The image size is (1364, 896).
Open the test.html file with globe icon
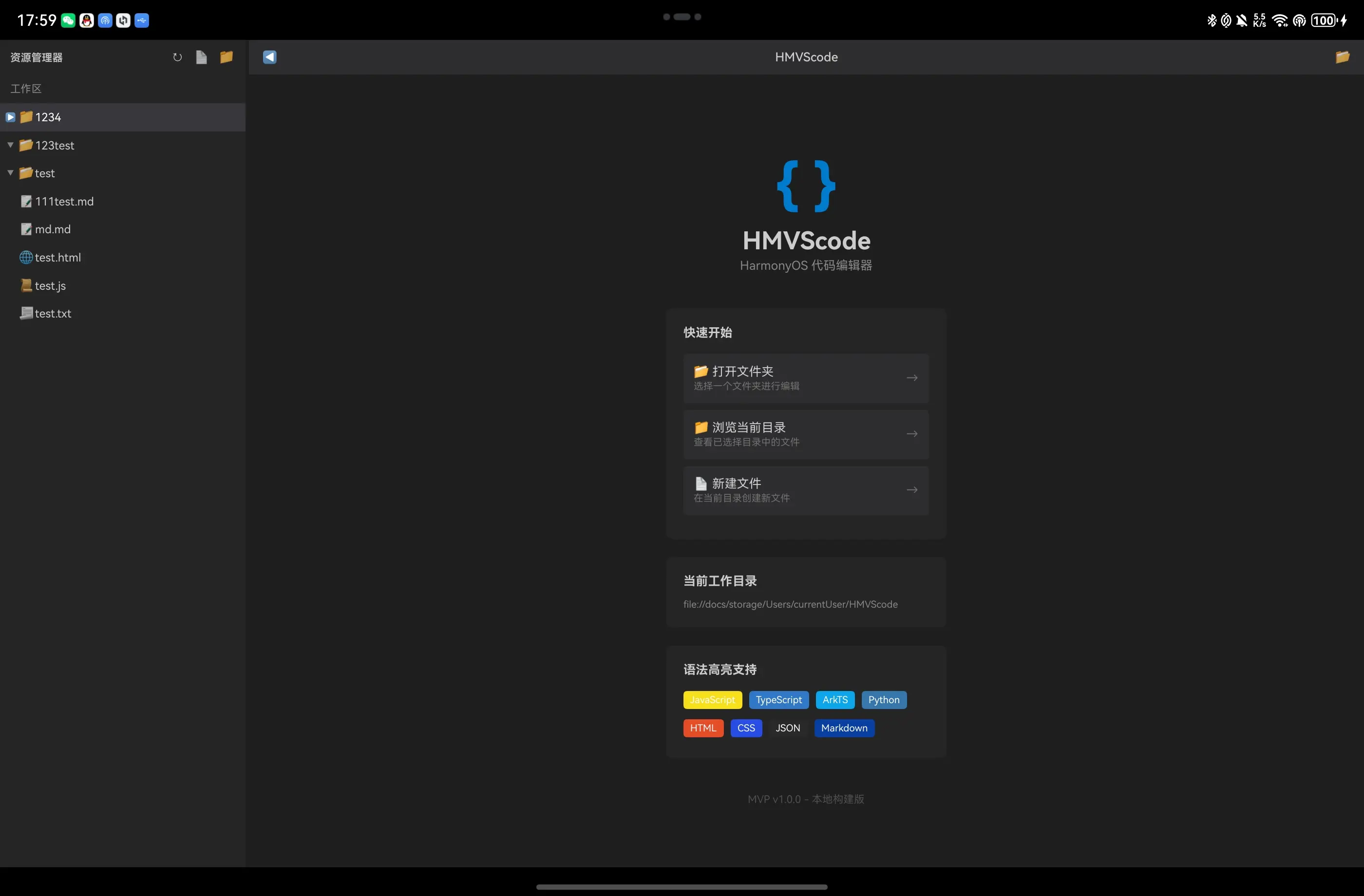57,258
